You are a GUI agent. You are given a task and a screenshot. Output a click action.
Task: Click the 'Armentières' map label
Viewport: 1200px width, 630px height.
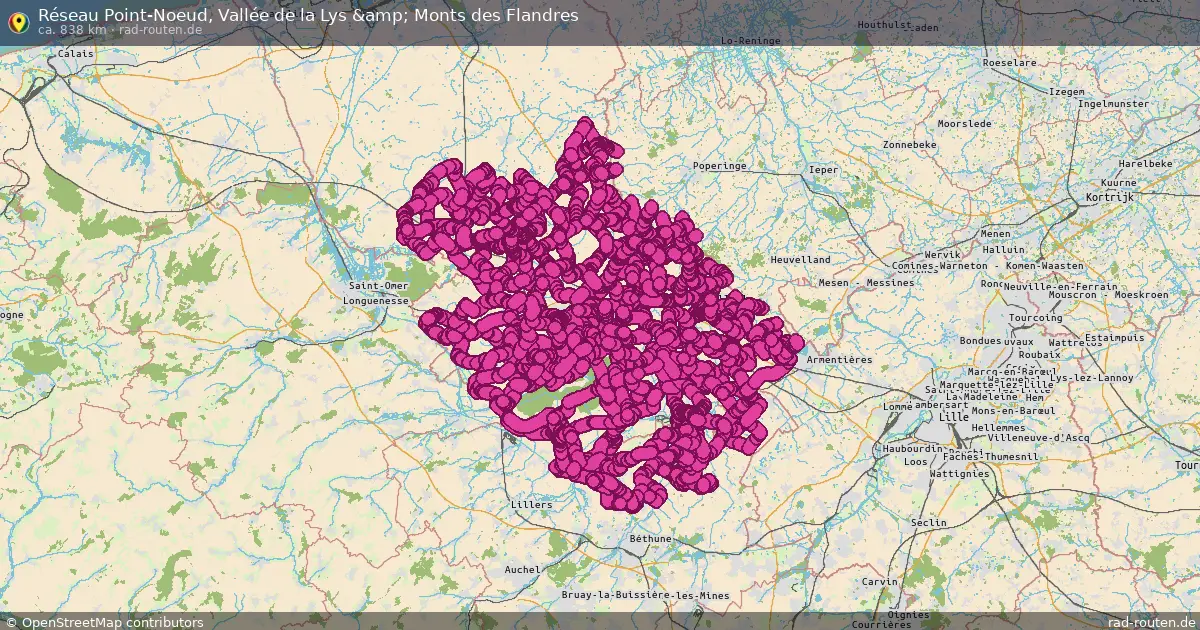pyautogui.click(x=840, y=360)
